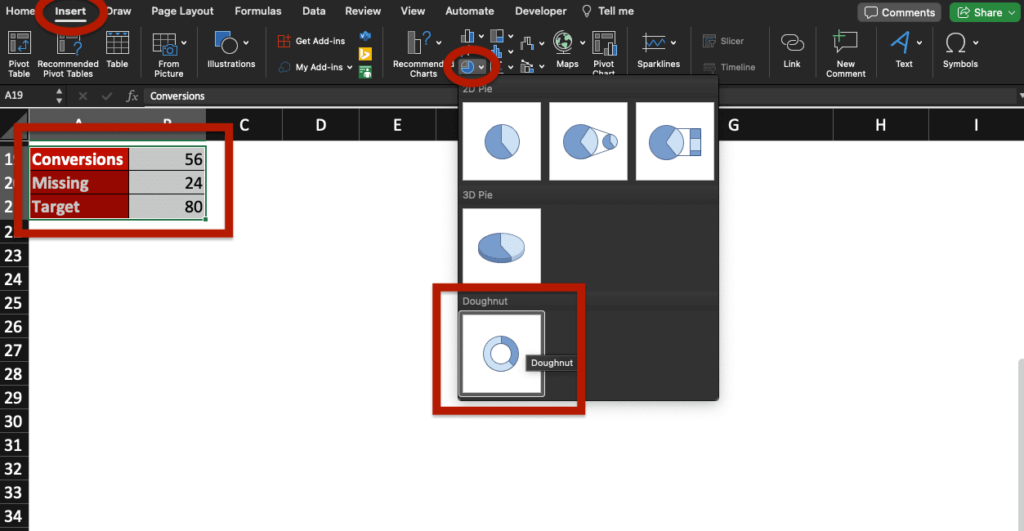Click the green Share button
Screen dimensions: 1024x531
(980, 13)
